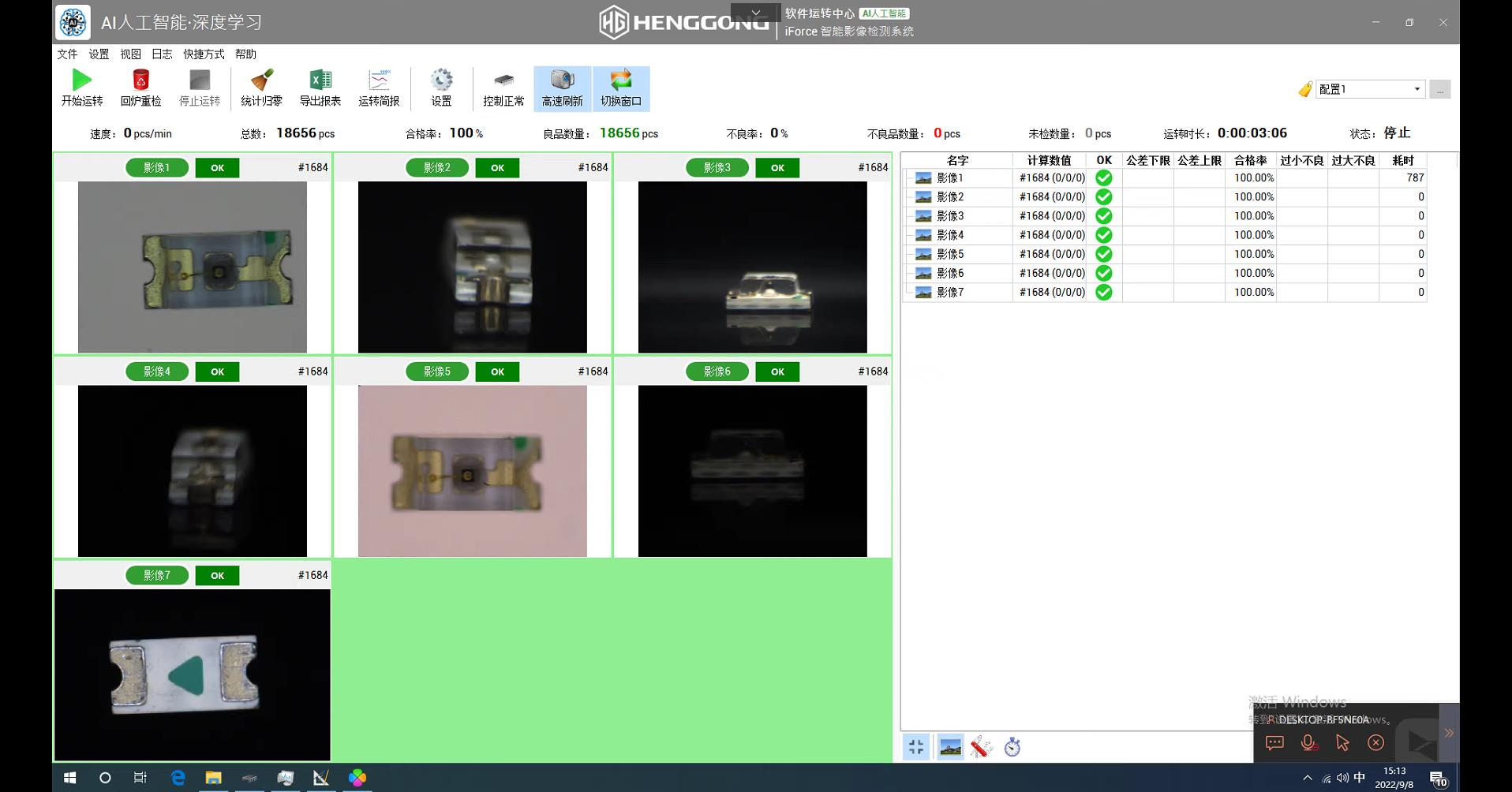Image resolution: width=1512 pixels, height=792 pixels.
Task: Open the 设置 gear icon in toolbar
Action: (441, 80)
